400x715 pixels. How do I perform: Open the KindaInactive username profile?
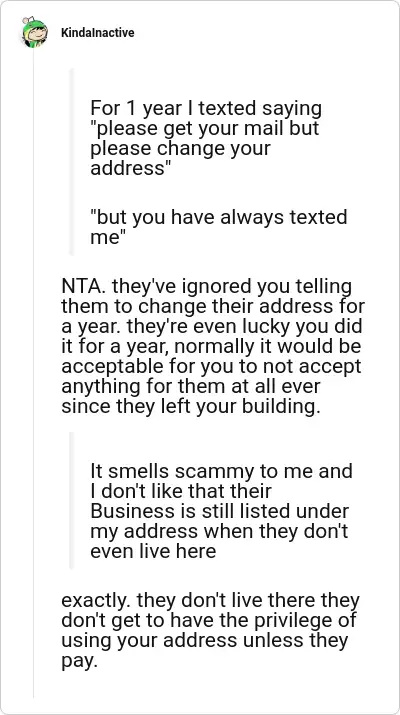pos(98,33)
